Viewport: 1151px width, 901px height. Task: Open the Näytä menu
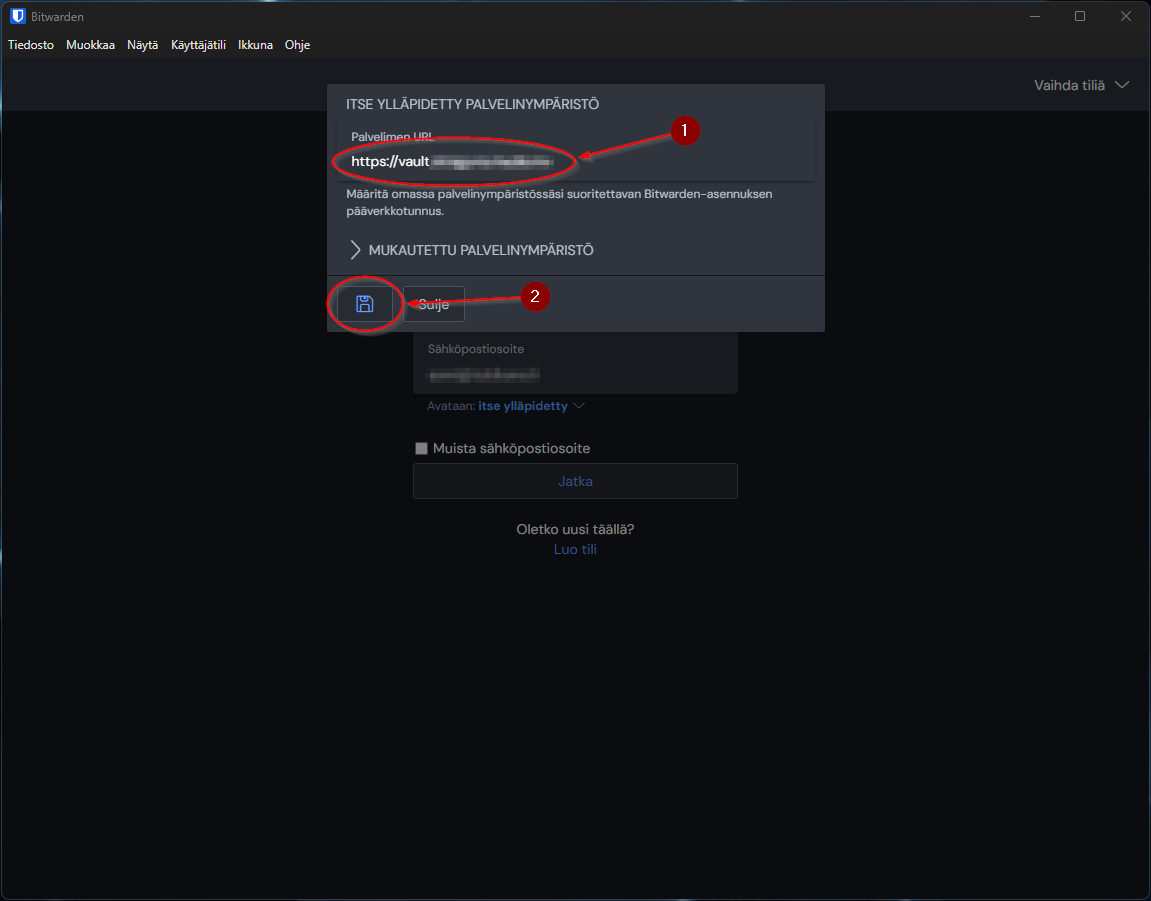142,45
